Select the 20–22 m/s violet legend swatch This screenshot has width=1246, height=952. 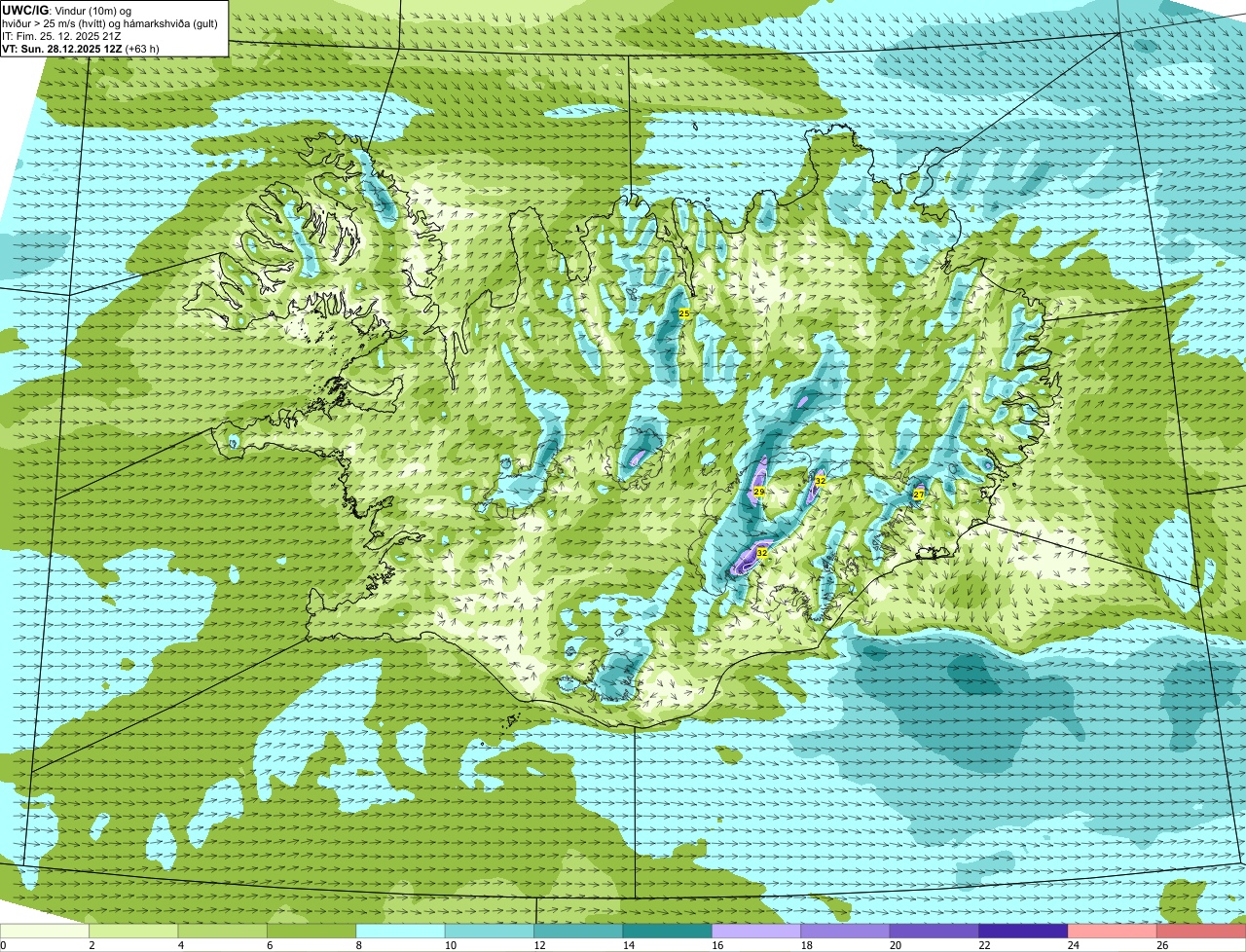934,932
